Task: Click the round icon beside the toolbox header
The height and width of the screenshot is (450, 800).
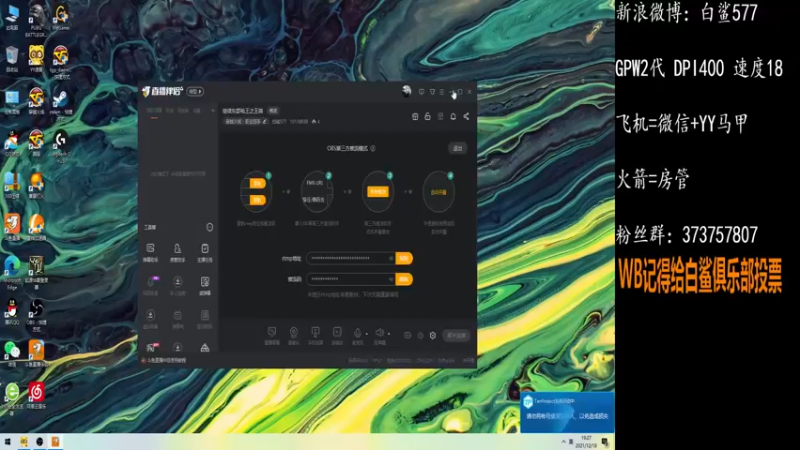Action: pos(210,227)
